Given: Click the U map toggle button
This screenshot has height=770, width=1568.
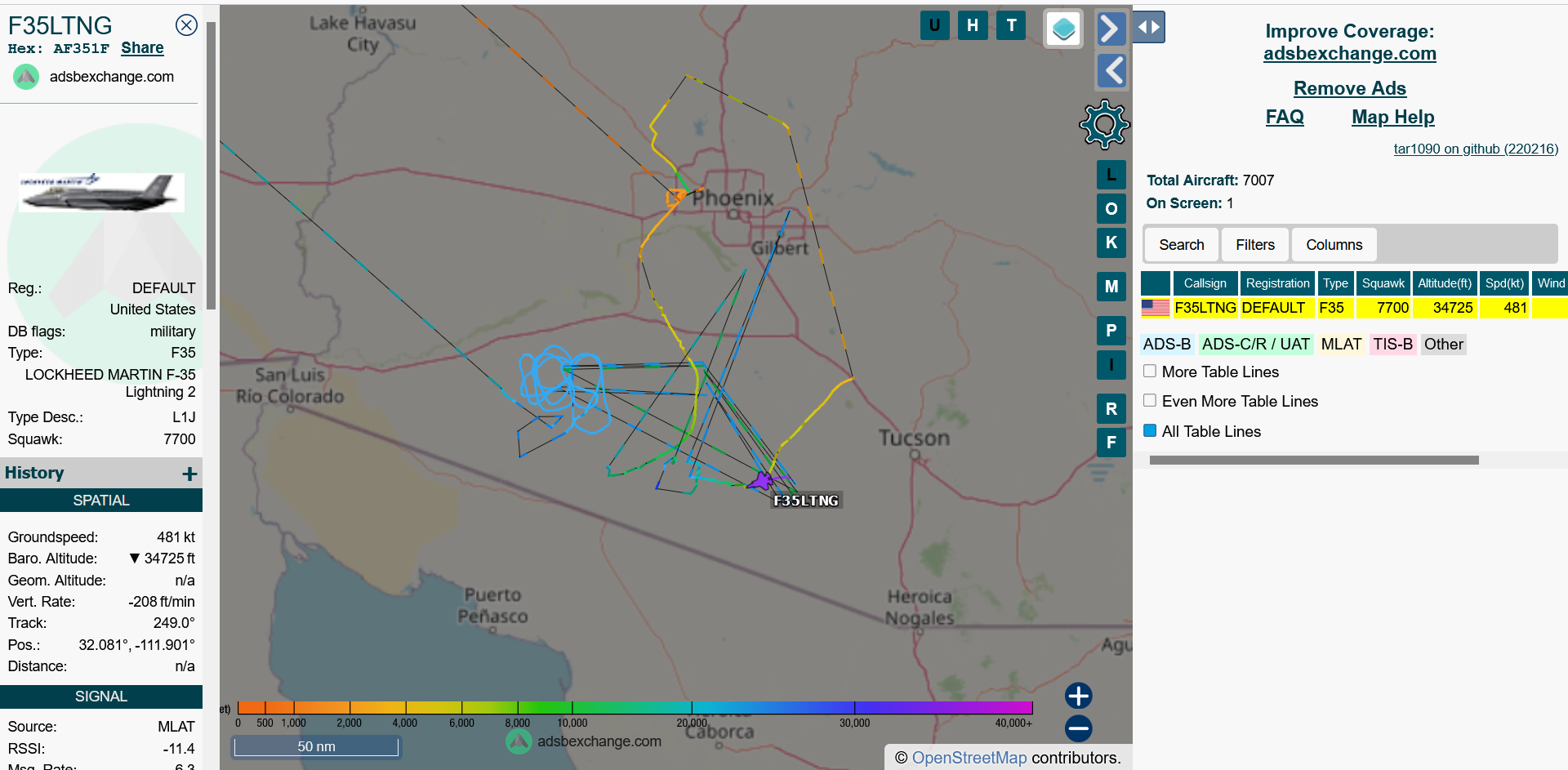Looking at the screenshot, I should (x=934, y=25).
